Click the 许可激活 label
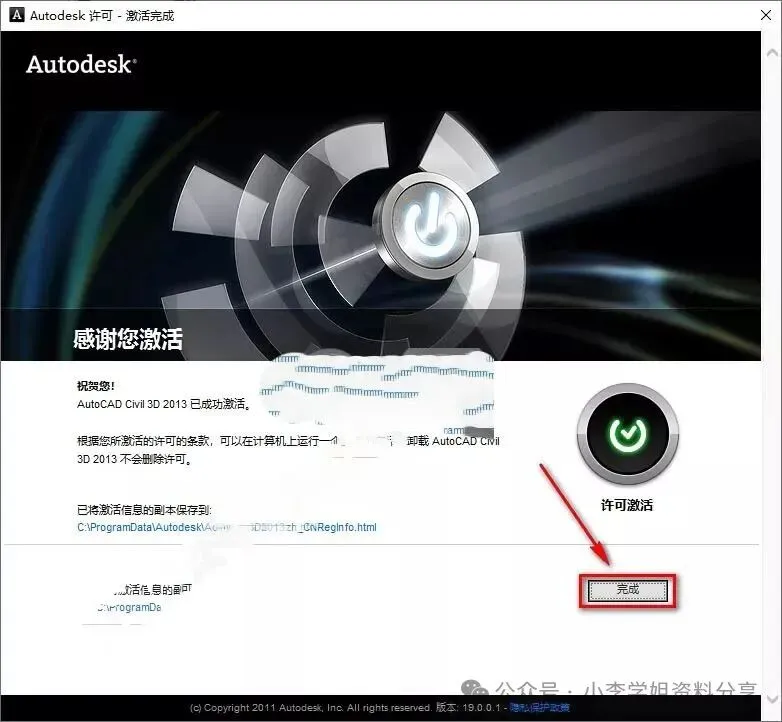 point(627,505)
